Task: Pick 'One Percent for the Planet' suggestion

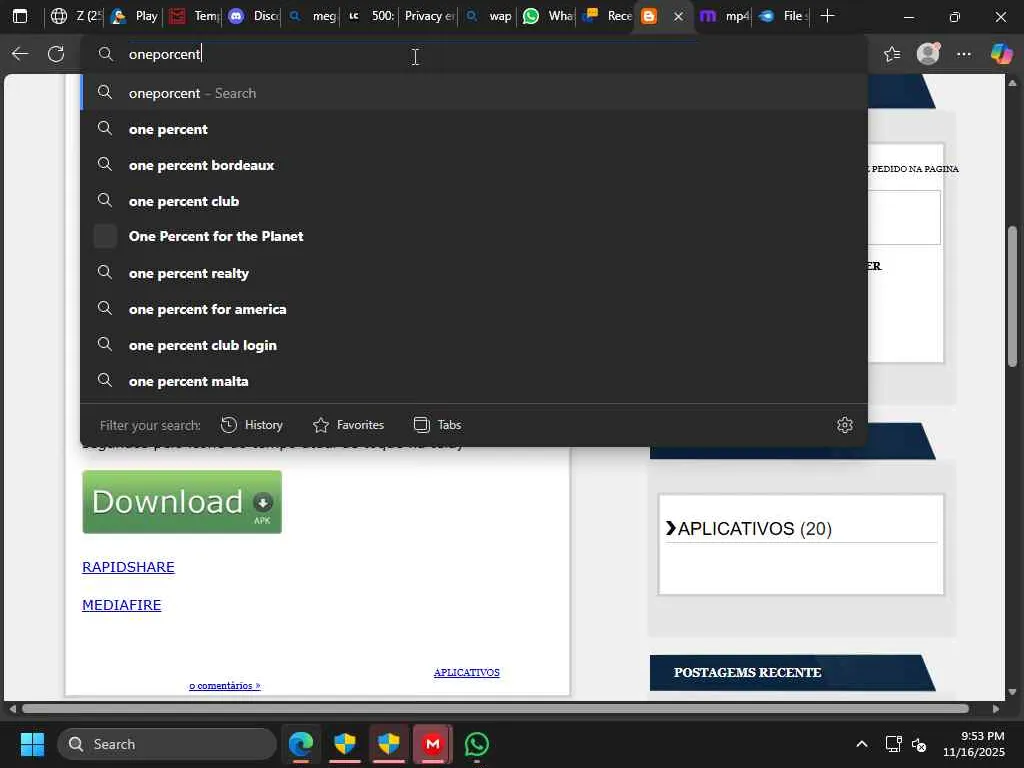Action: [474, 236]
